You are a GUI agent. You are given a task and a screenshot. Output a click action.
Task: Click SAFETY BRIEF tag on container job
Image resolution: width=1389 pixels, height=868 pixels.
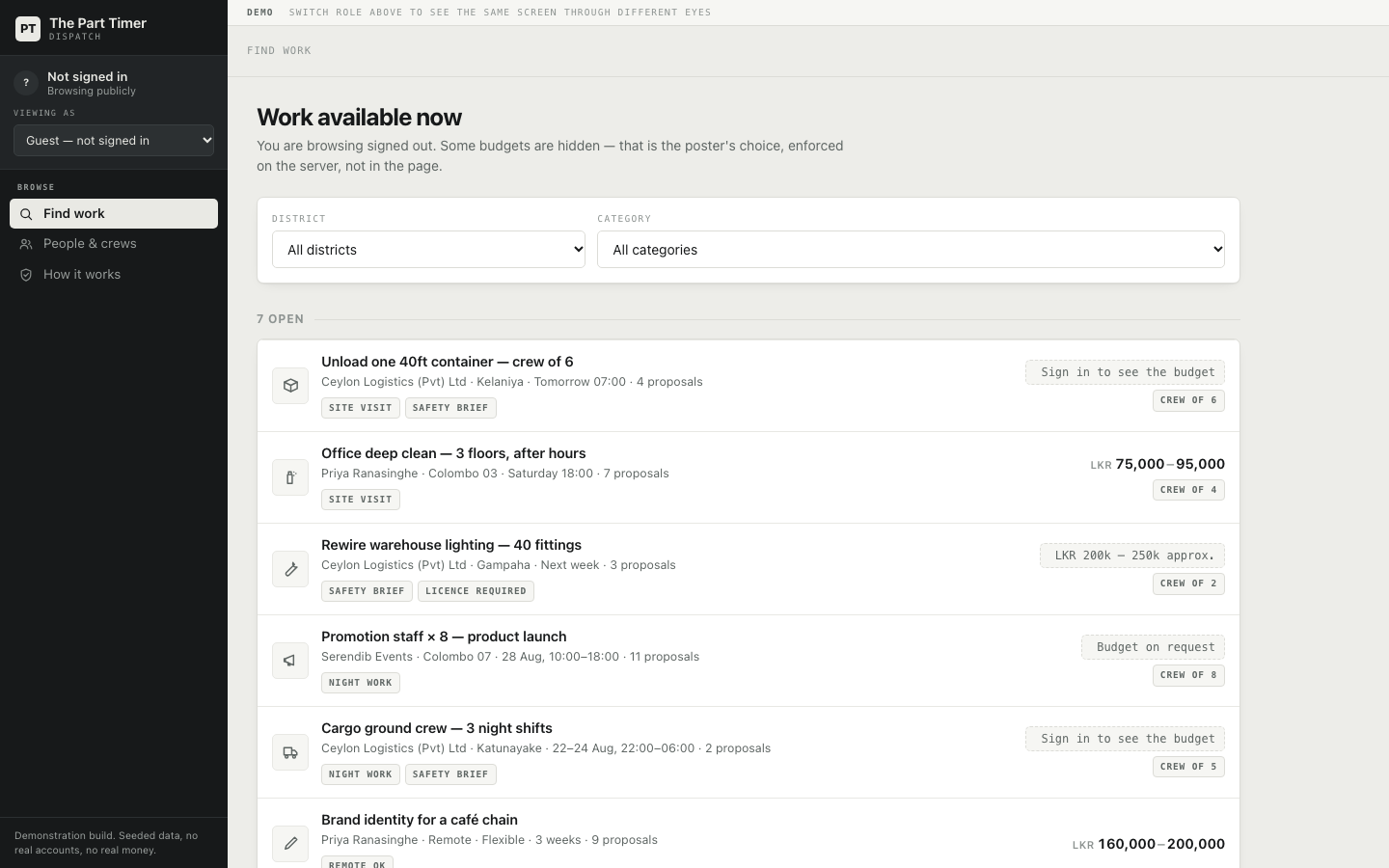[x=450, y=408]
